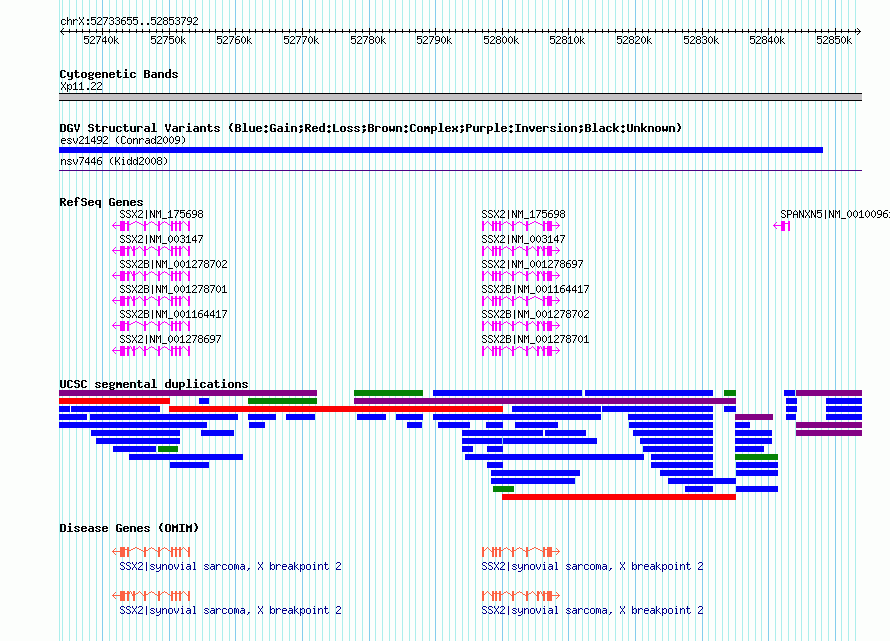890x641 pixels.
Task: Click the 52830k ruler tick label
Action: 701,40
